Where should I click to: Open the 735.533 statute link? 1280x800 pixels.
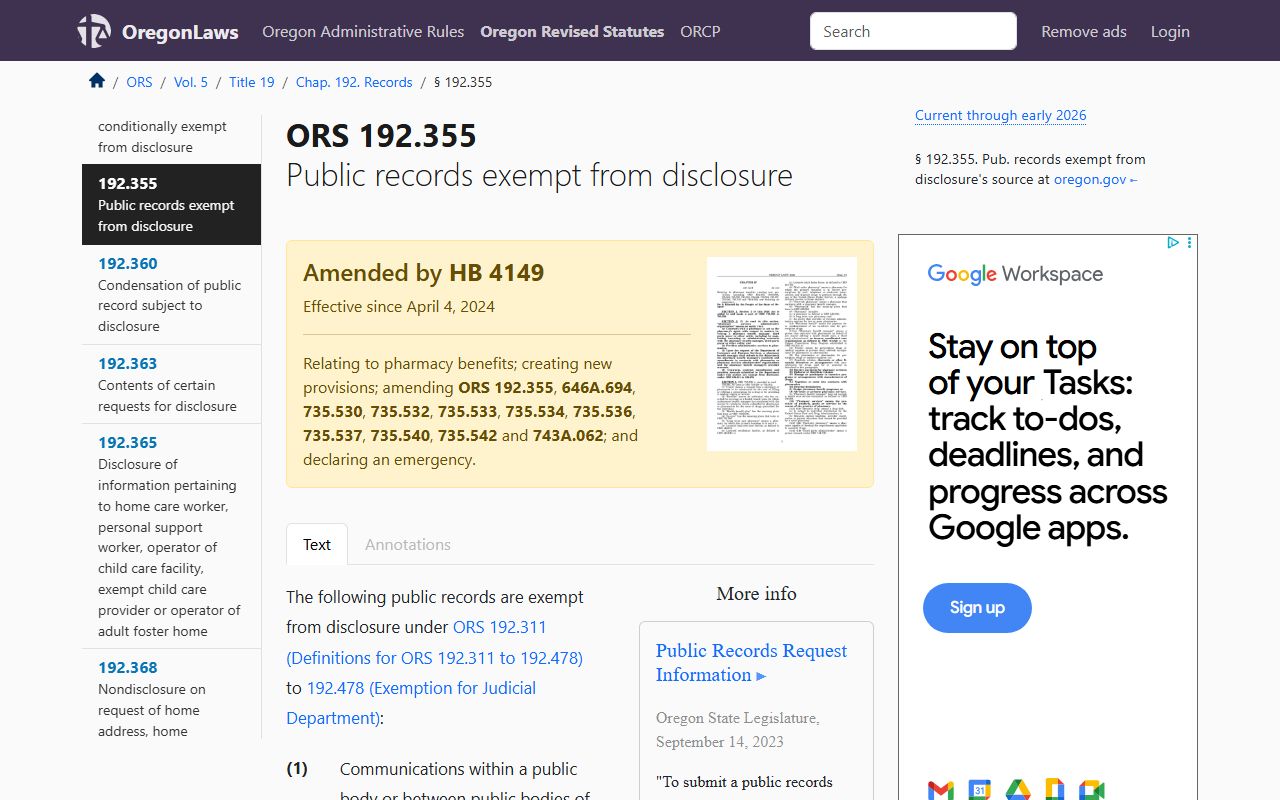(468, 411)
